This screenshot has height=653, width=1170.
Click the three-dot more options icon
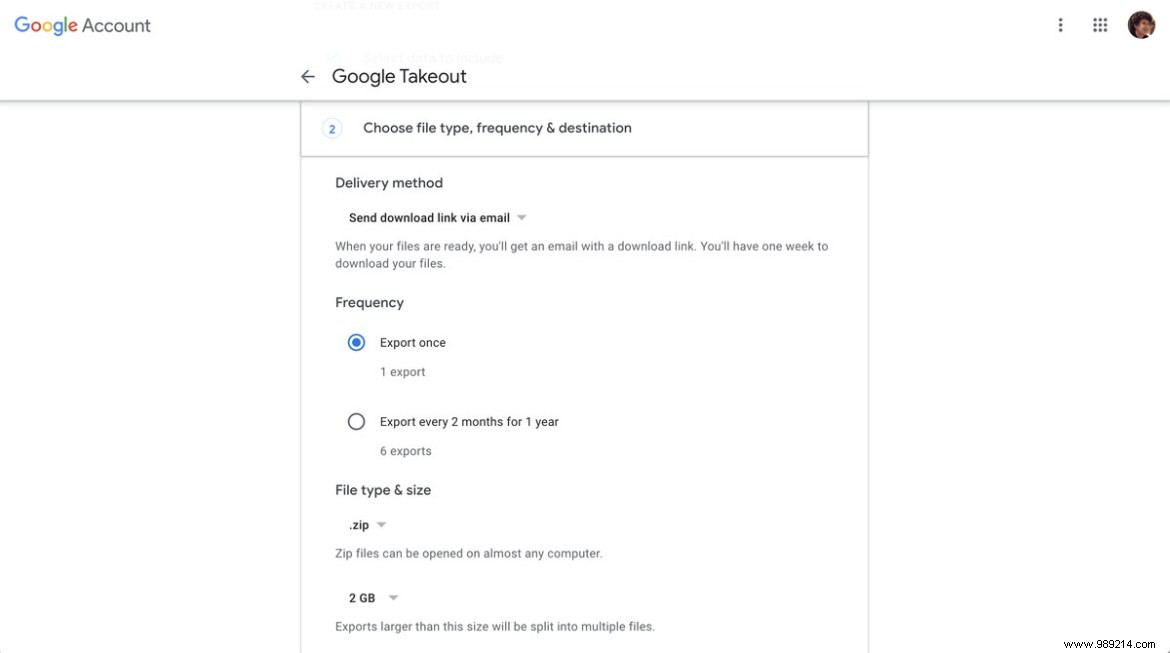1061,25
